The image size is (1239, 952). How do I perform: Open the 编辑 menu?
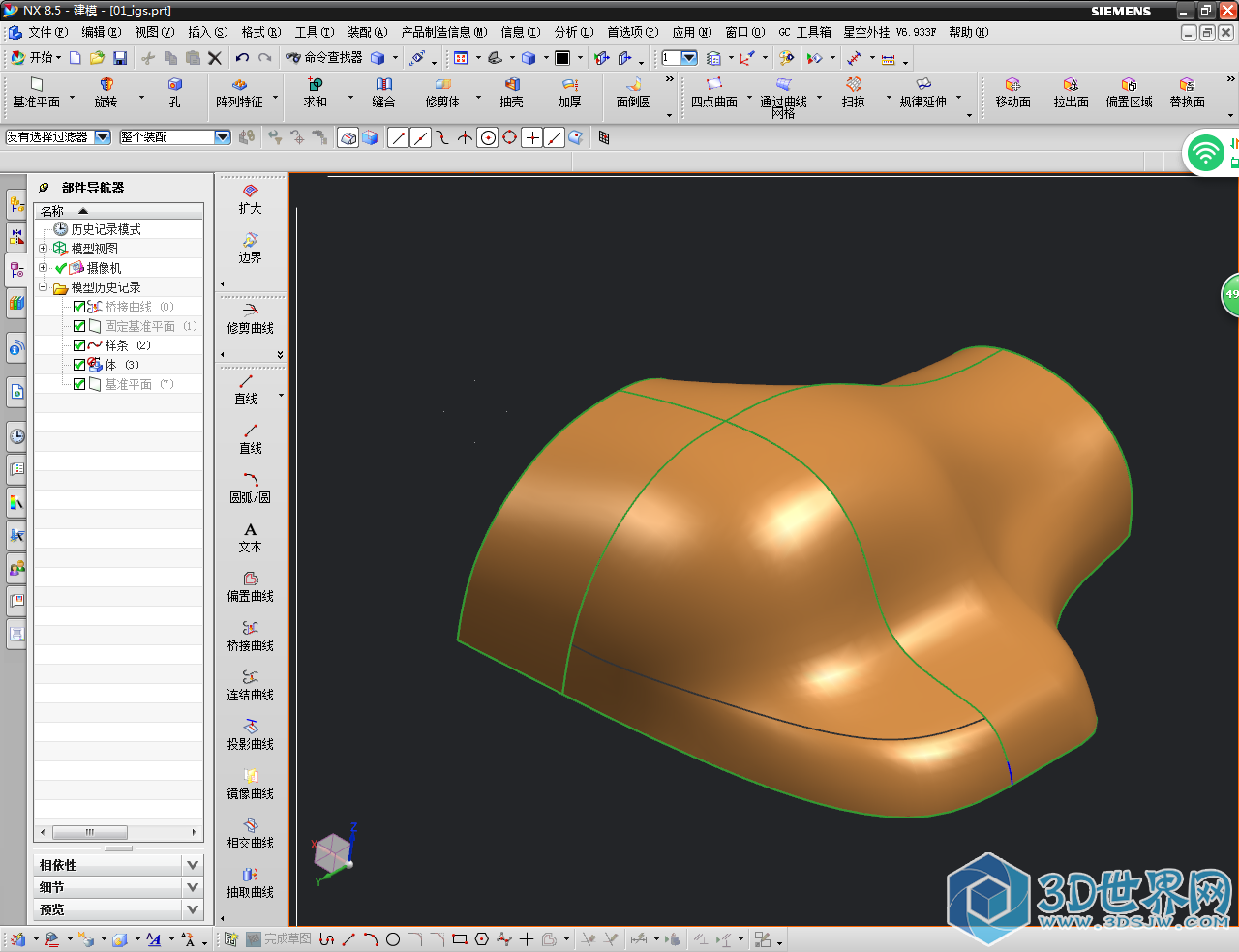click(101, 32)
